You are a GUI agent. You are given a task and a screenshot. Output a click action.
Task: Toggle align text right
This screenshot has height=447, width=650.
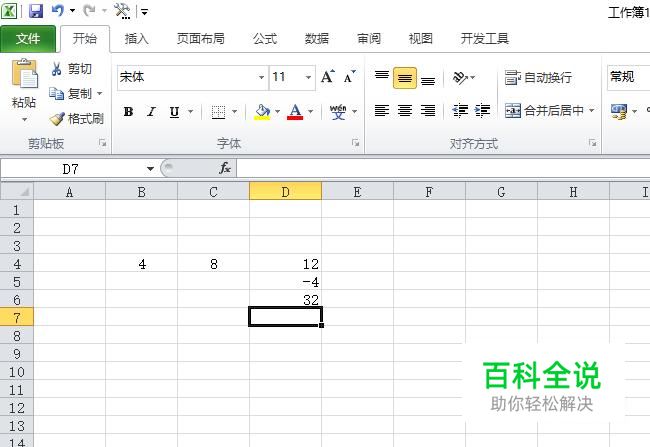point(428,111)
